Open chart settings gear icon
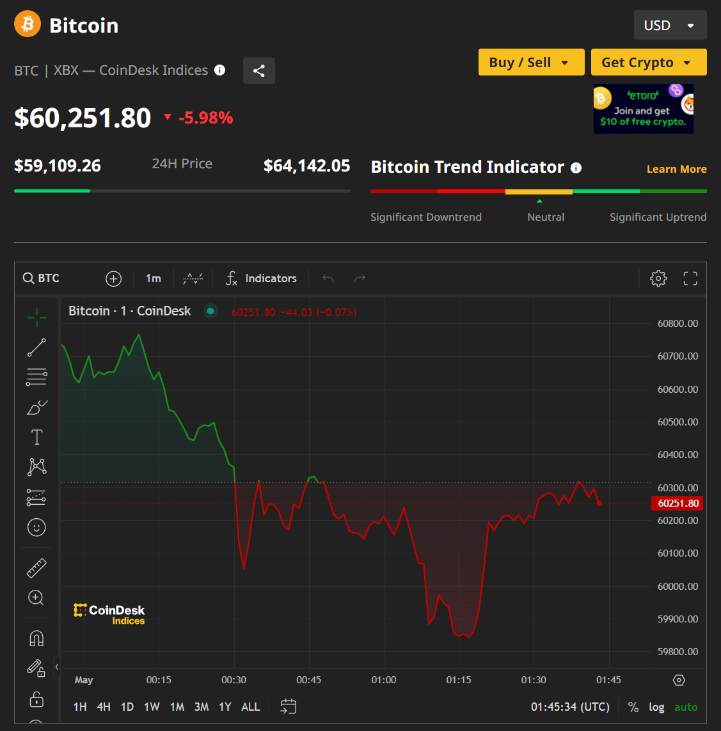This screenshot has width=721, height=731. 658,278
